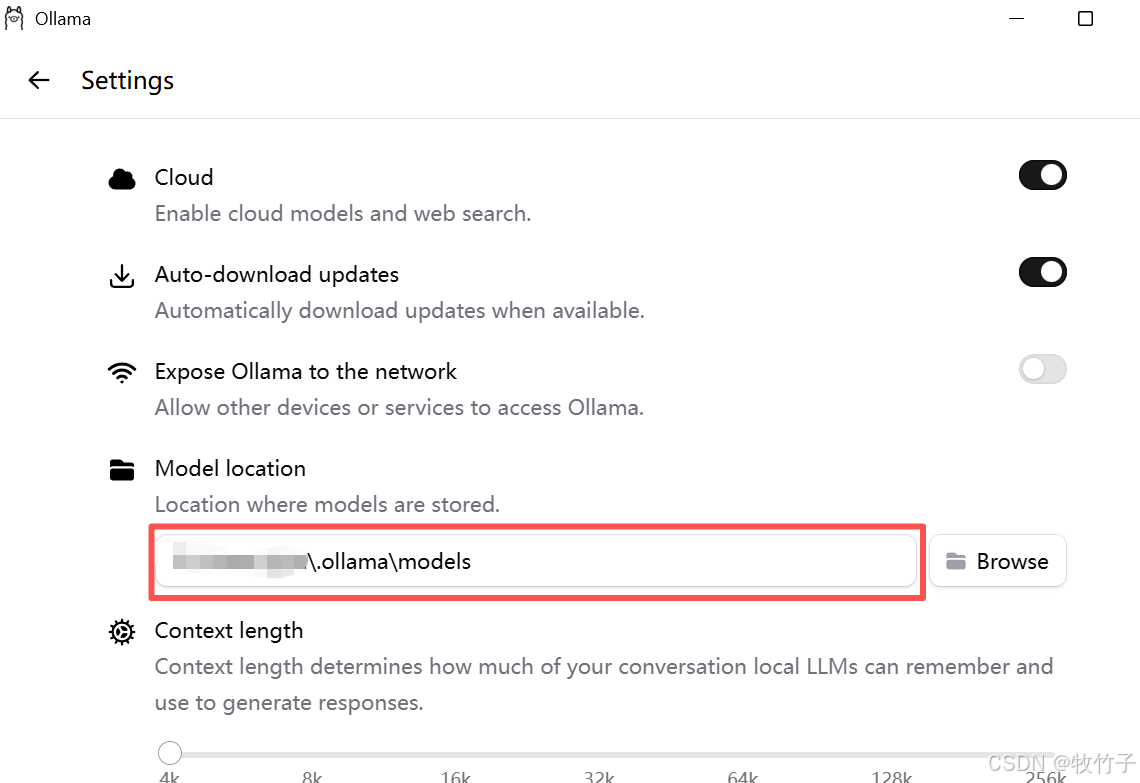The image size is (1140, 783).
Task: Disable the Cloud toggle switch
Action: click(1043, 175)
